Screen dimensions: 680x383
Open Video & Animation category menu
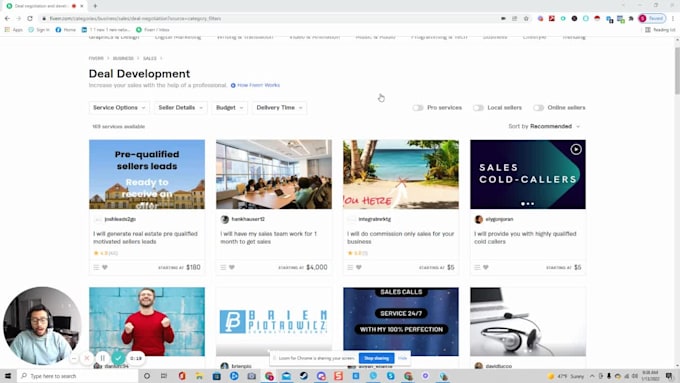tap(314, 38)
